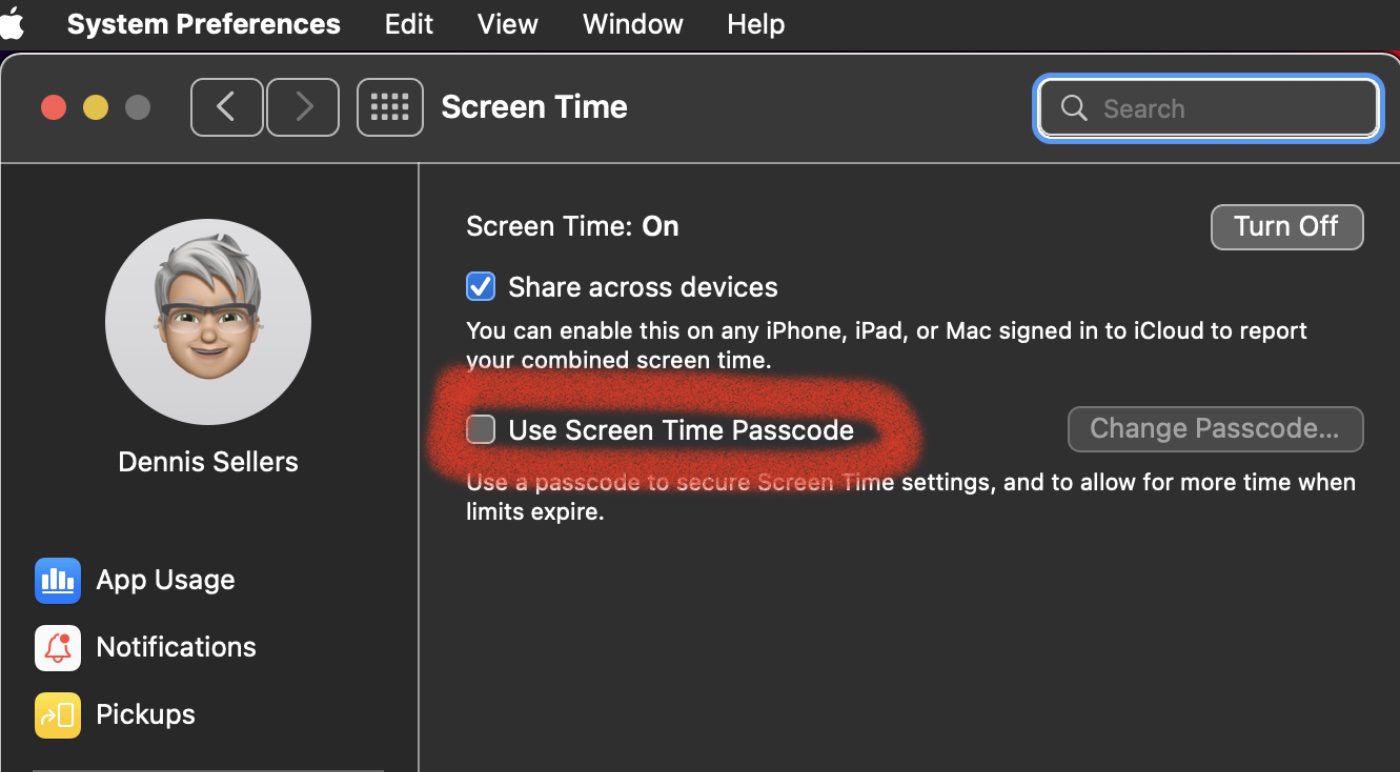Enable Use Screen Time Passcode checkbox
The width and height of the screenshot is (1400, 772).
point(481,430)
